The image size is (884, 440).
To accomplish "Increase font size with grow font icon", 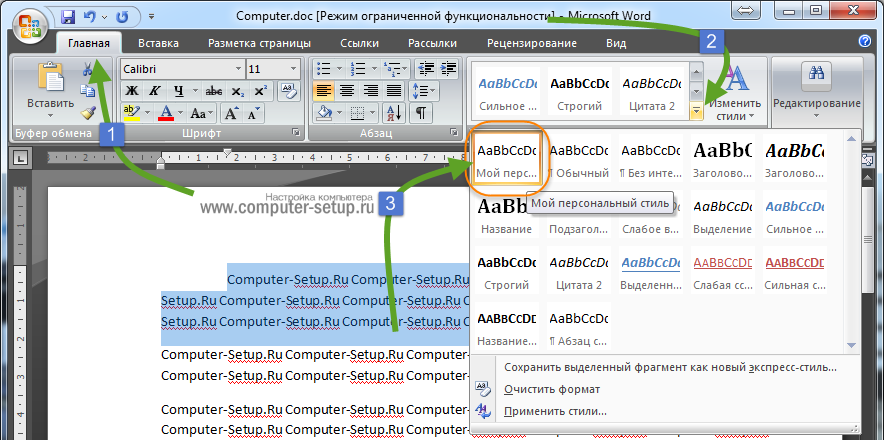I will pos(231,113).
